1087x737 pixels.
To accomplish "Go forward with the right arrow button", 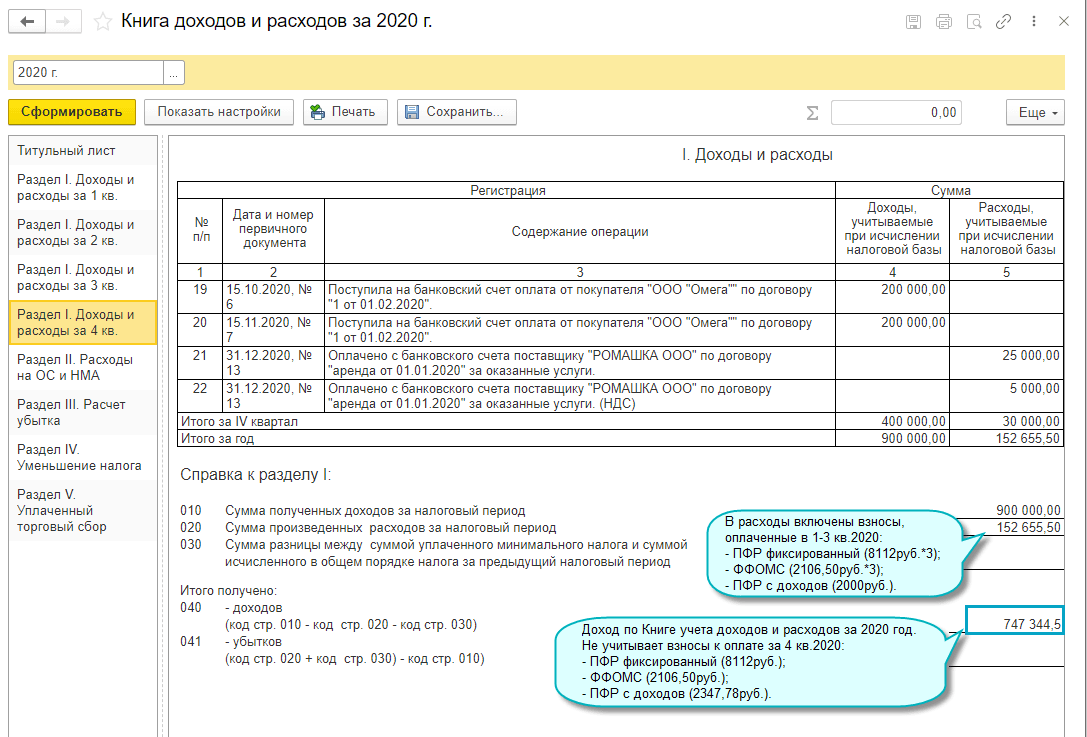I will (63, 21).
